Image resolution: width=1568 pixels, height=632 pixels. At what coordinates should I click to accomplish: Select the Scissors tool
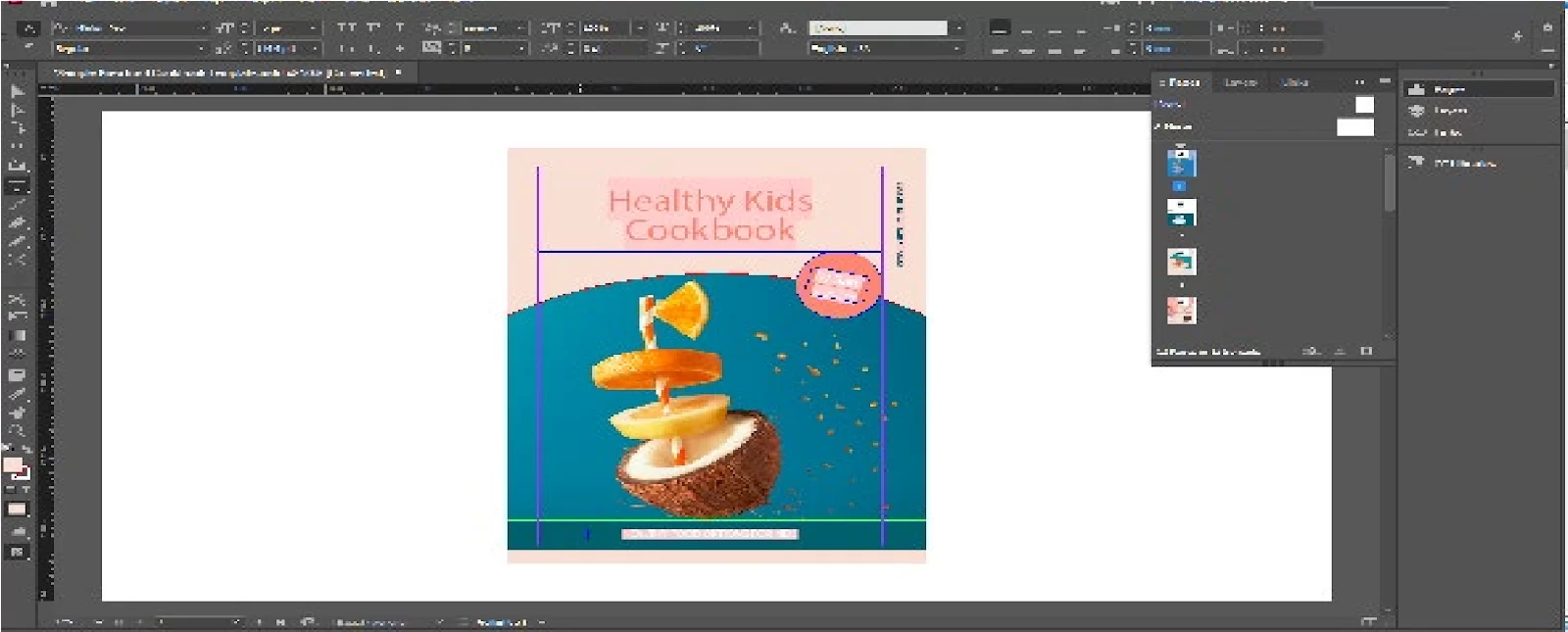pyautogui.click(x=17, y=298)
